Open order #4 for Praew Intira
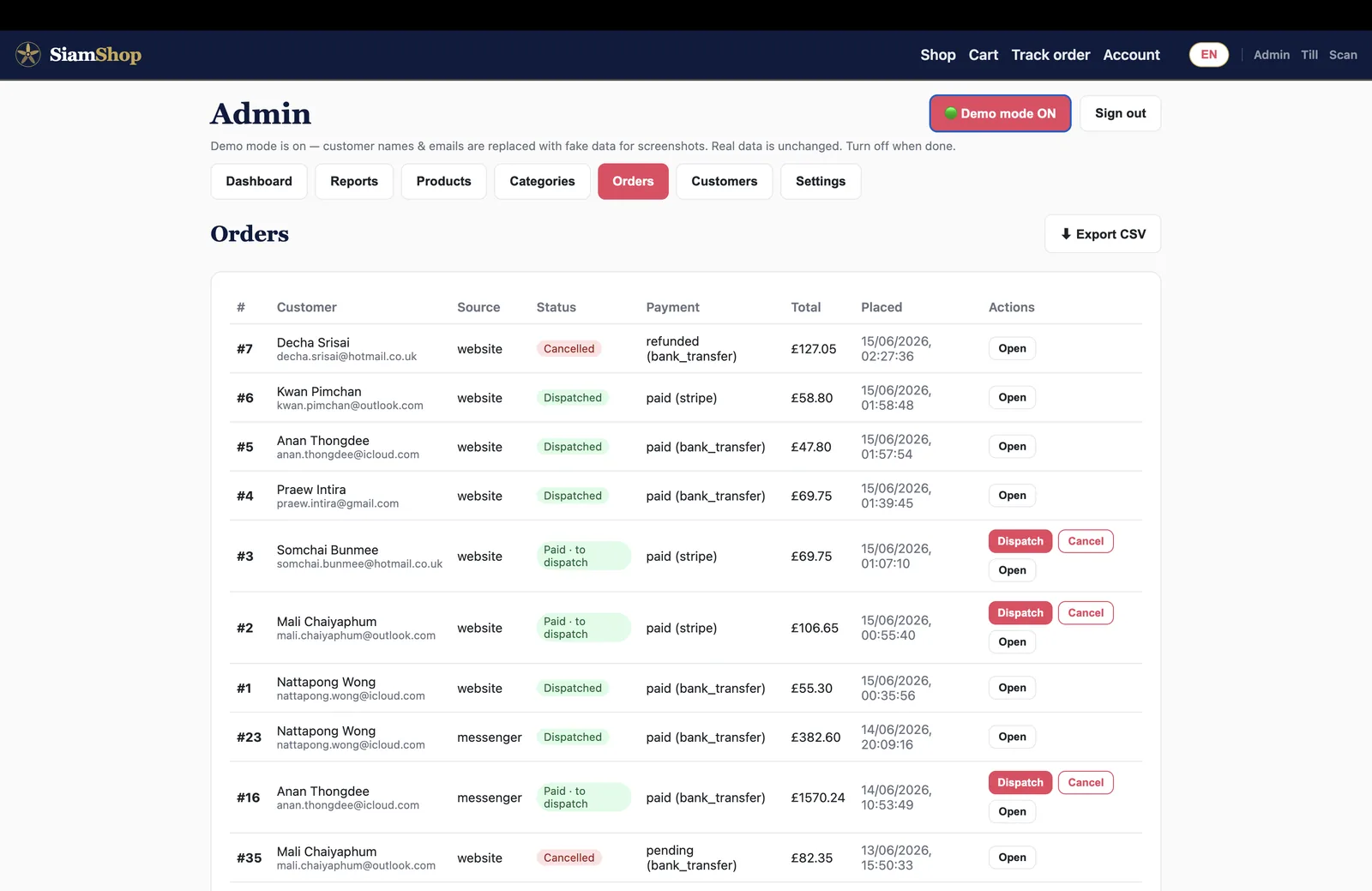Viewport: 1372px width, 891px height. pyautogui.click(x=1012, y=495)
